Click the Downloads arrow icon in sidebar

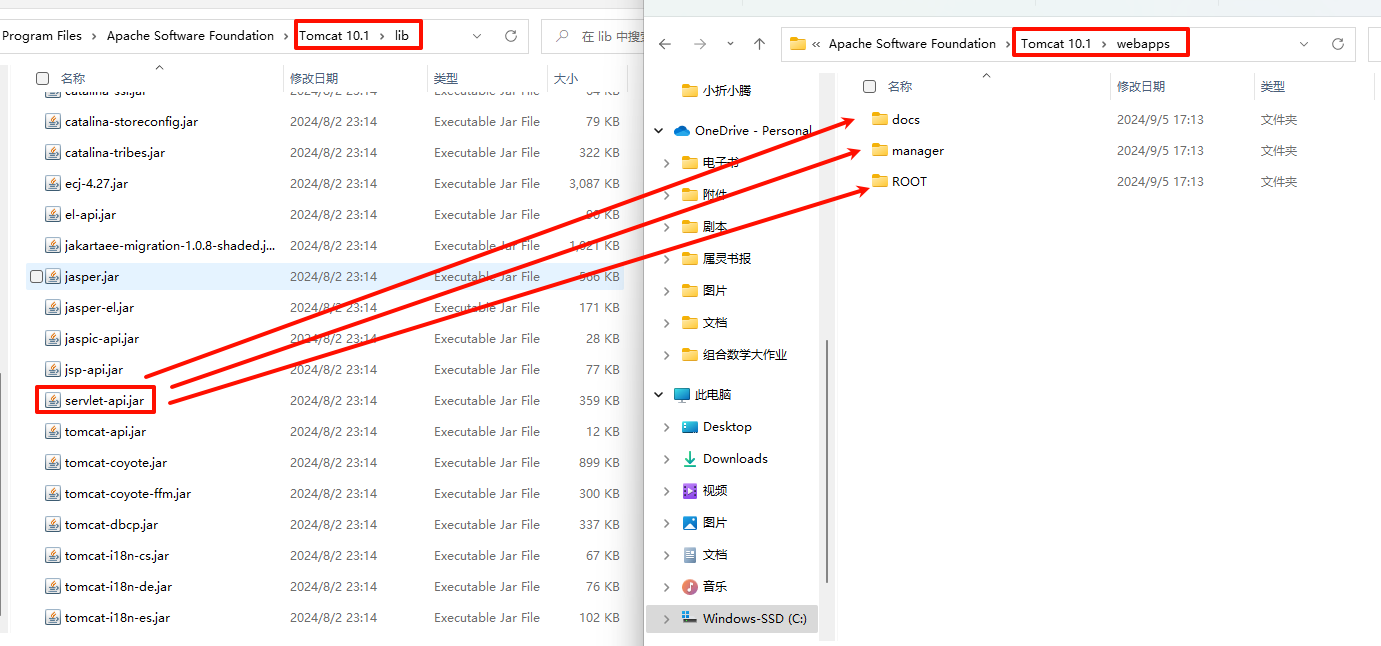[x=690, y=459]
